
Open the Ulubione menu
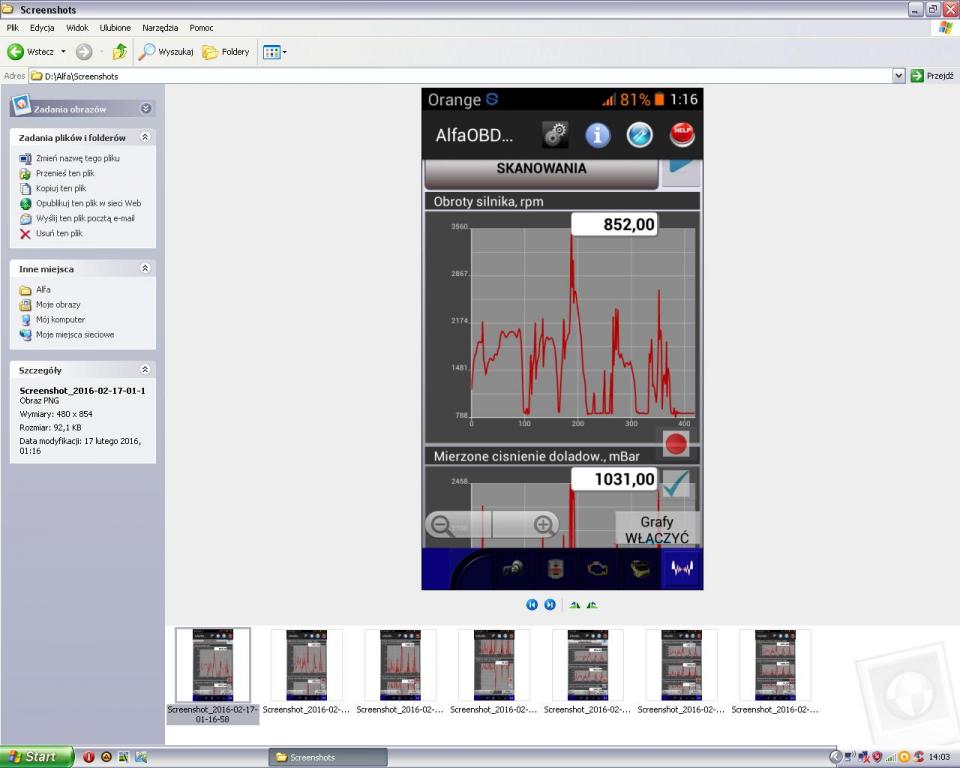pos(115,28)
